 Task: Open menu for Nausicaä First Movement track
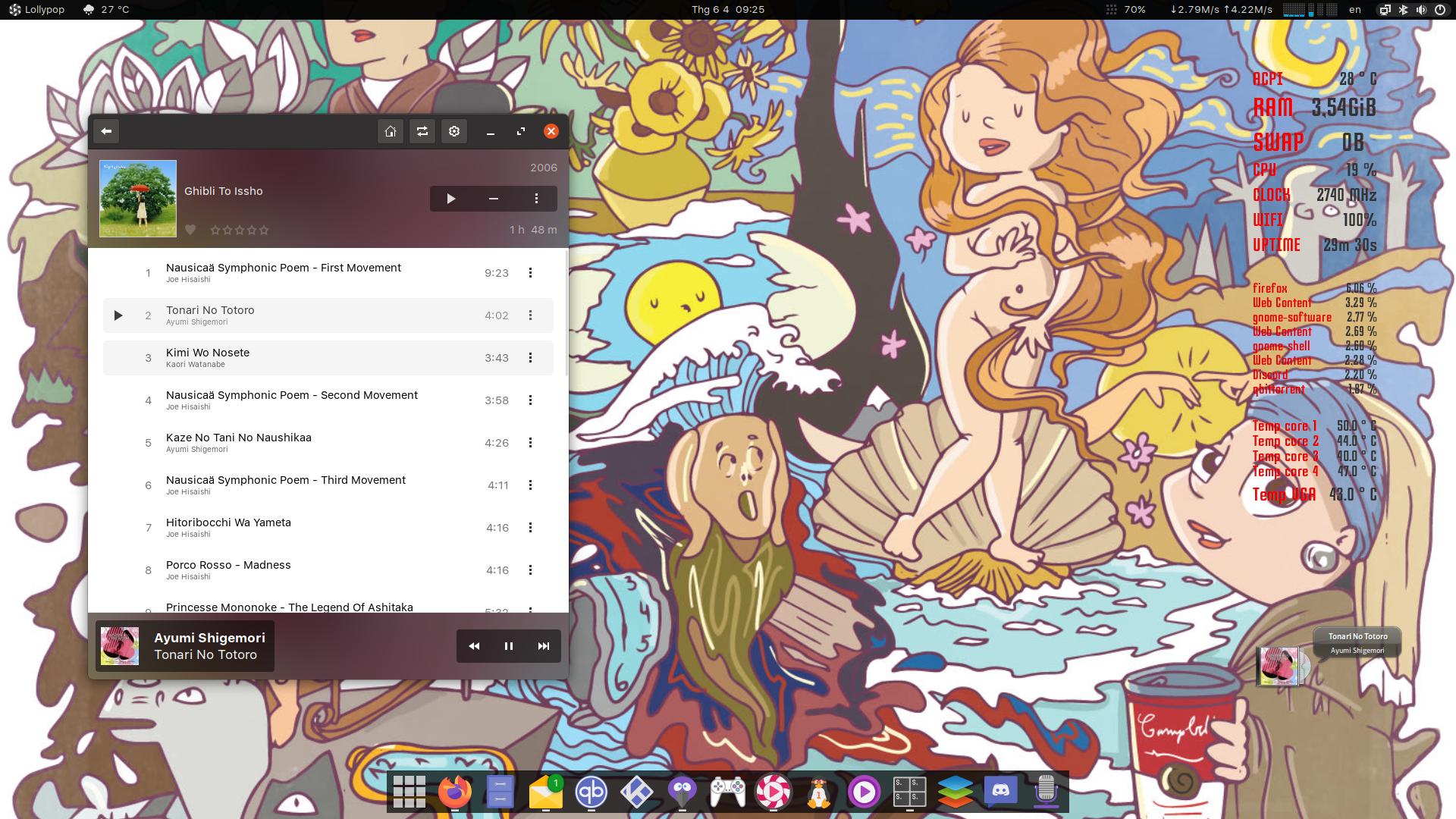tap(531, 273)
